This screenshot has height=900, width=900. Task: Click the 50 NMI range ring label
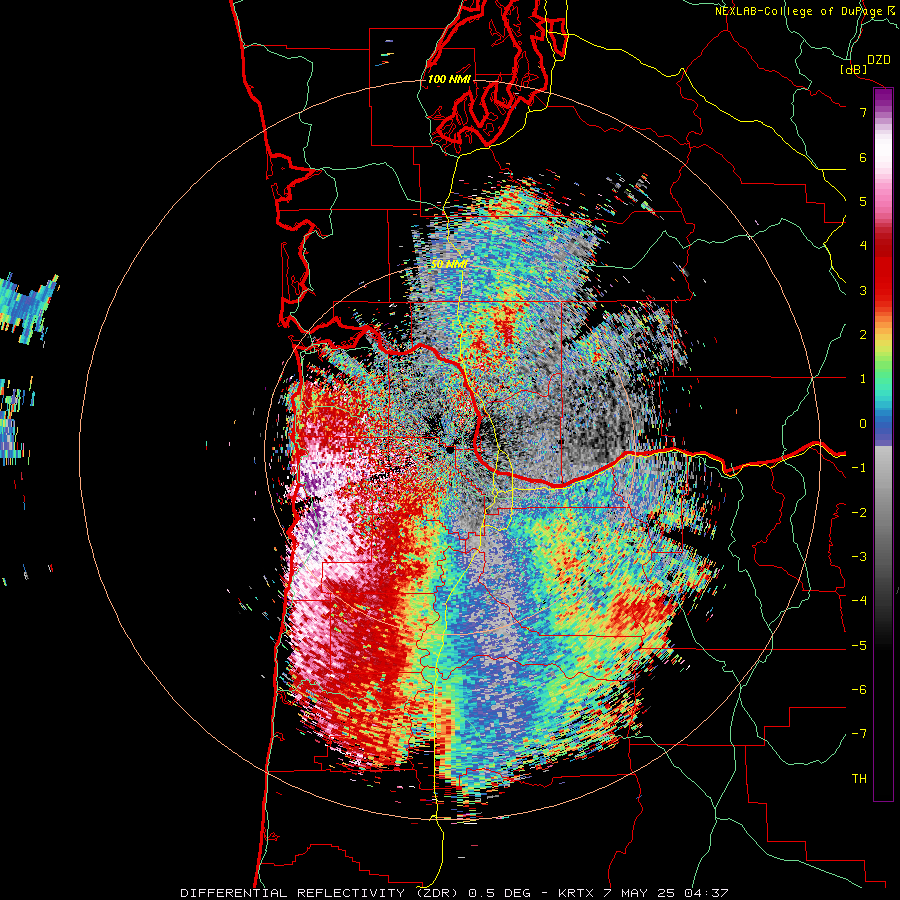coord(449,264)
